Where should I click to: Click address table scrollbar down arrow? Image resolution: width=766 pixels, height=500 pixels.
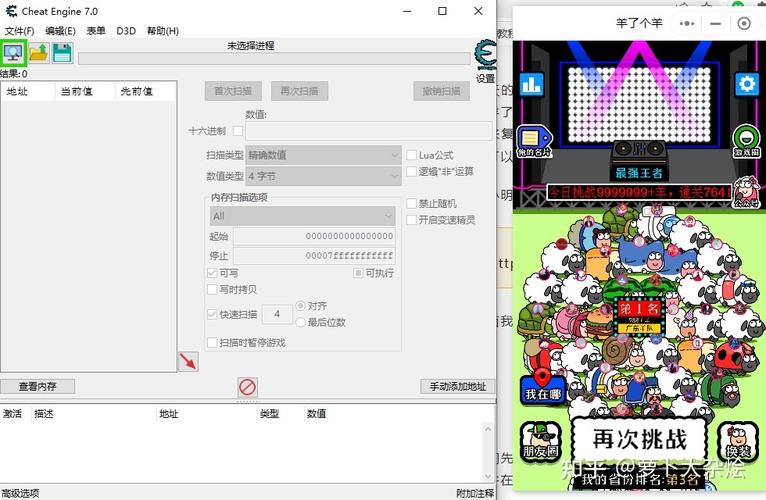tap(488, 476)
